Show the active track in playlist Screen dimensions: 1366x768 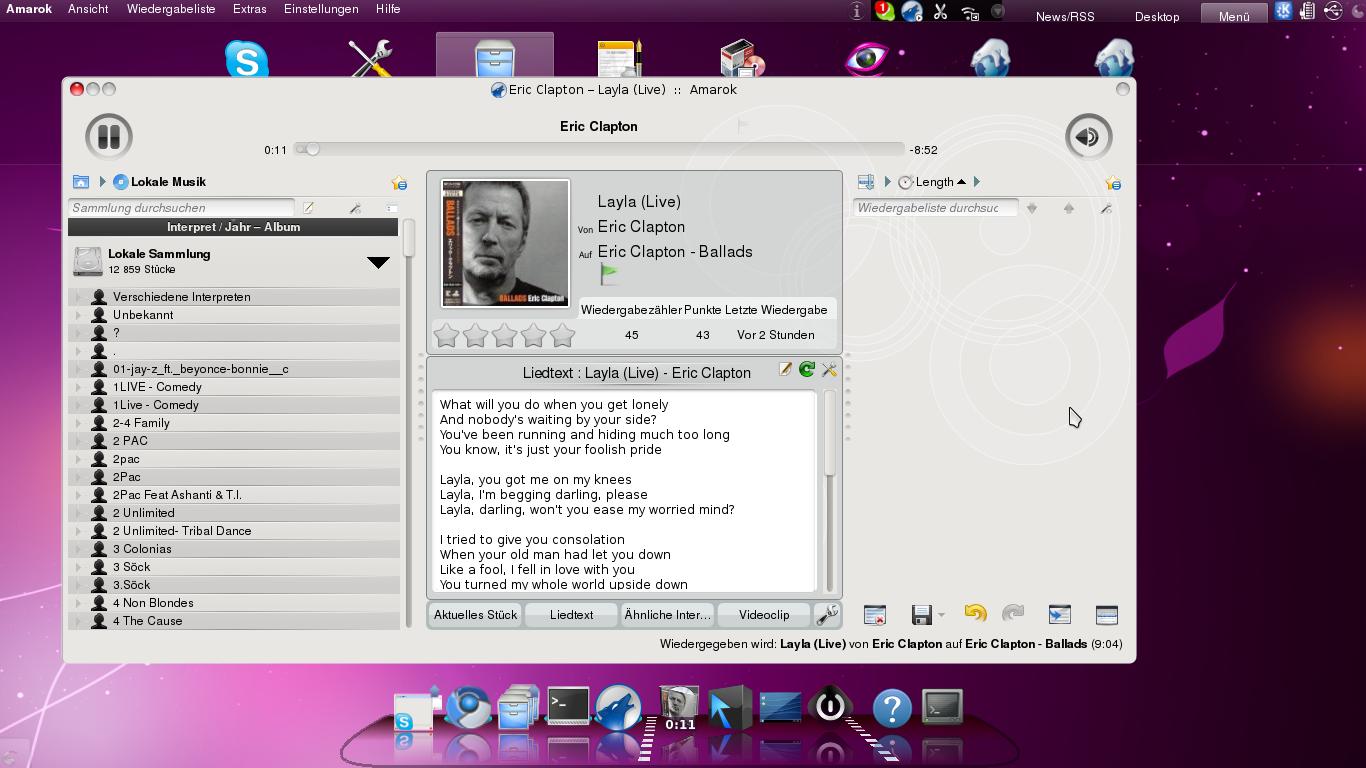tap(1059, 615)
